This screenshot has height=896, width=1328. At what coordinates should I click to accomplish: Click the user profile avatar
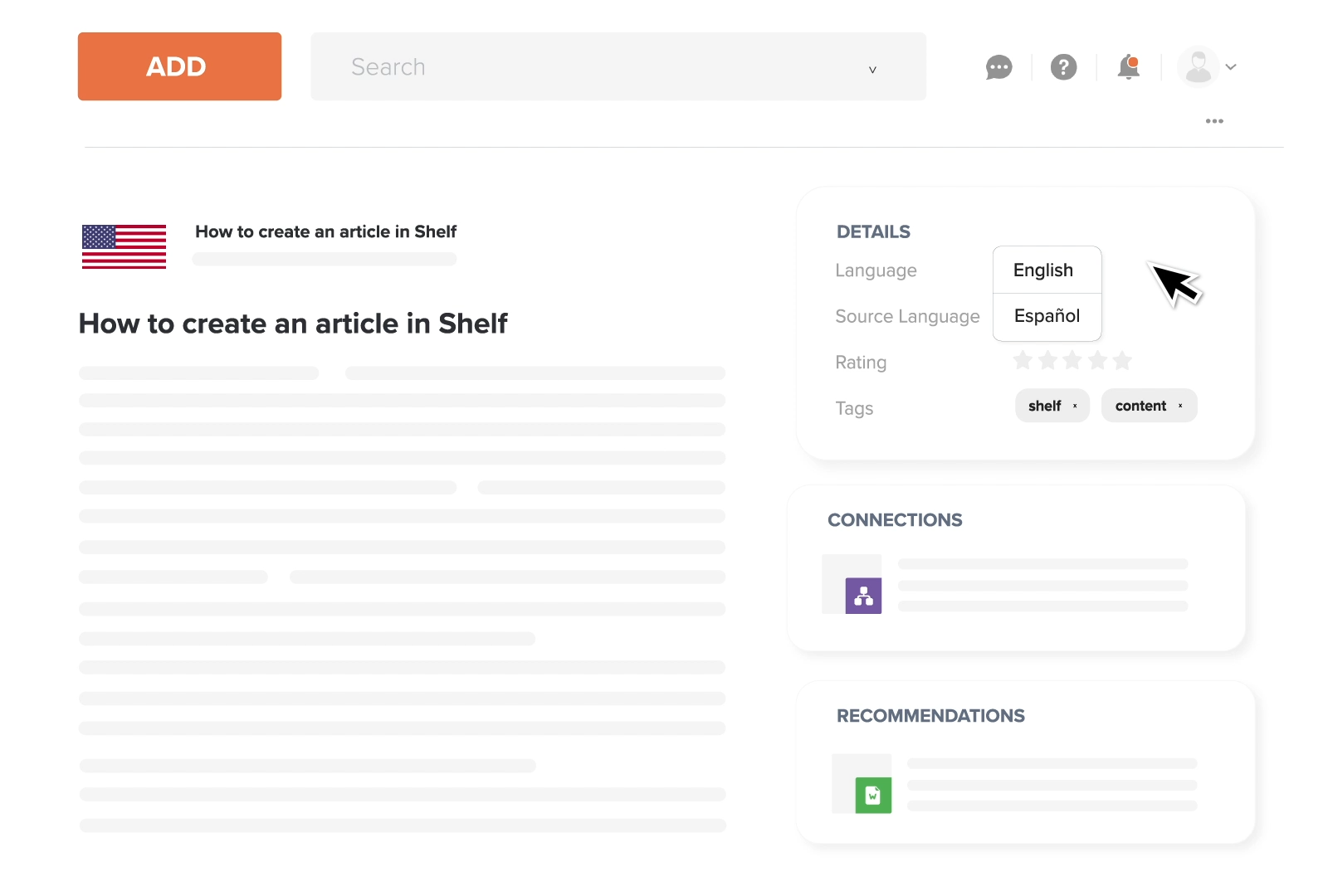(x=1198, y=66)
